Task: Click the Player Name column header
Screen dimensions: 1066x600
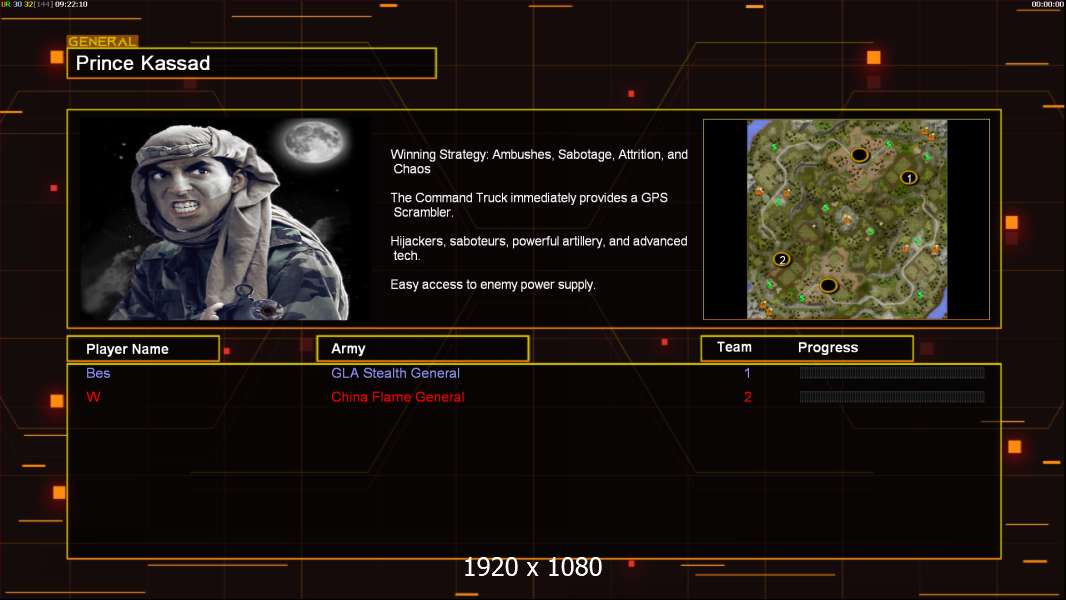Action: coord(143,349)
